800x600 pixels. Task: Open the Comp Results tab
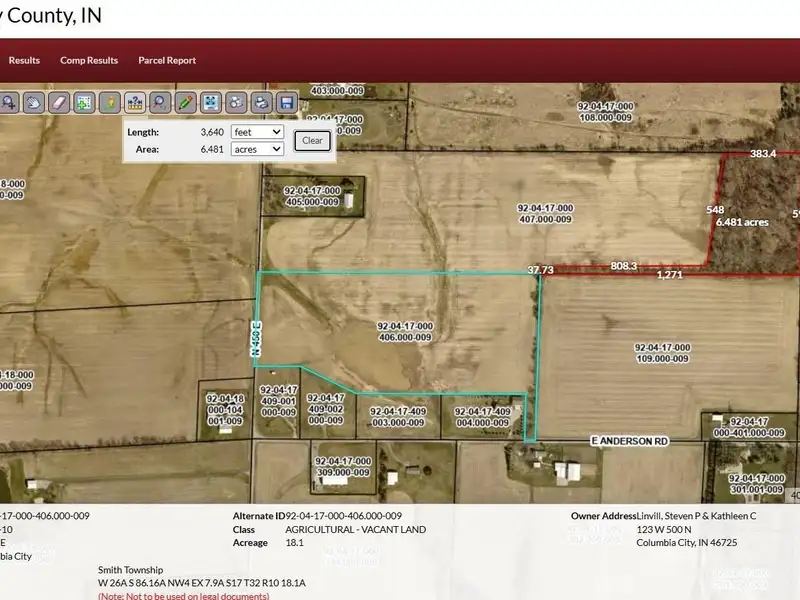pyautogui.click(x=89, y=60)
